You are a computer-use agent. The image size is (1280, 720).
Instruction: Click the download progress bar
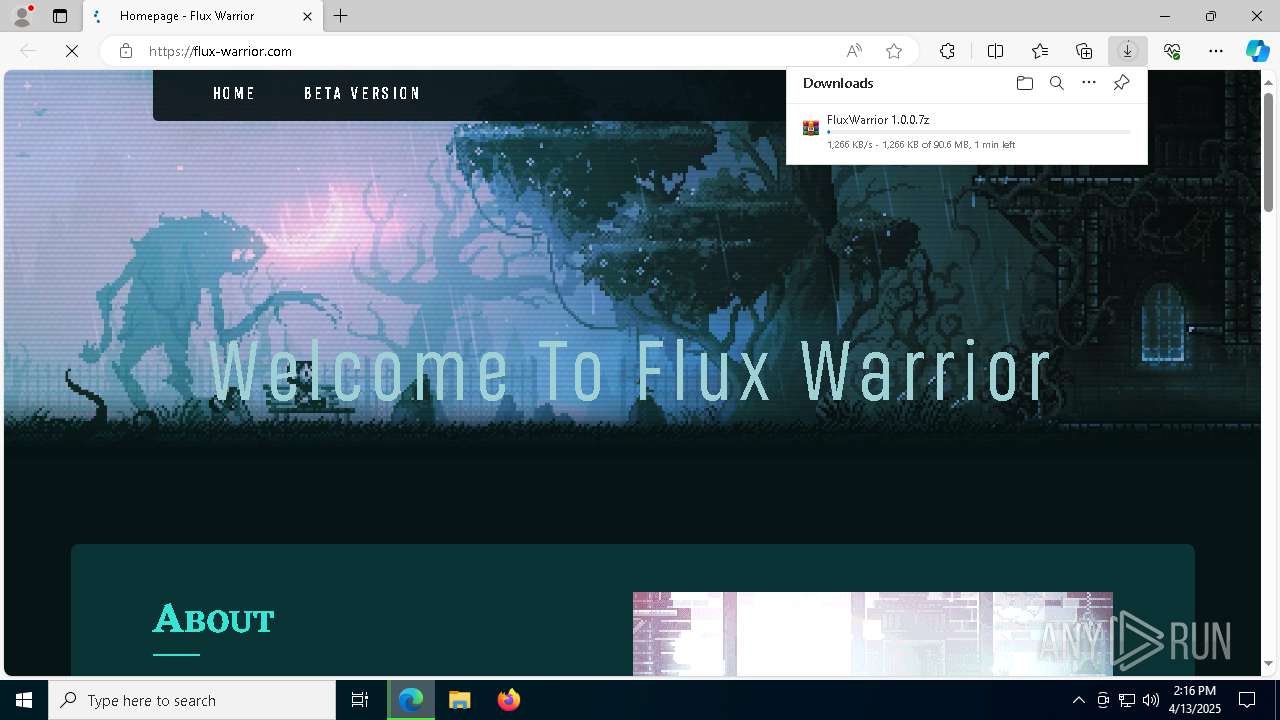[979, 132]
